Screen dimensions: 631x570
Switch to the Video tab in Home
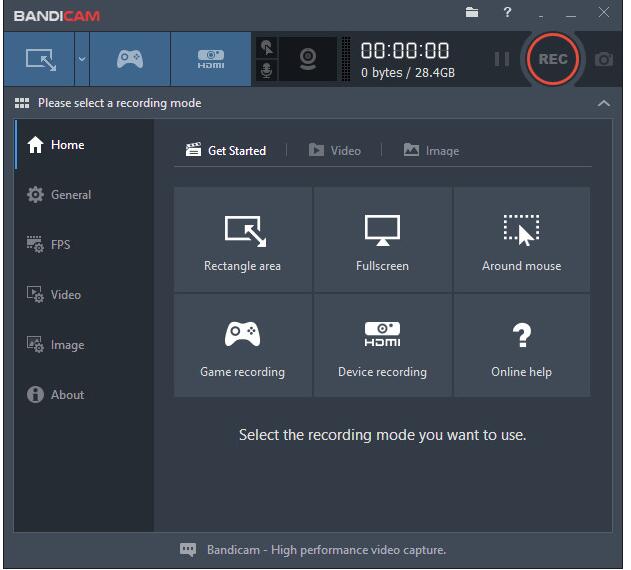point(335,151)
